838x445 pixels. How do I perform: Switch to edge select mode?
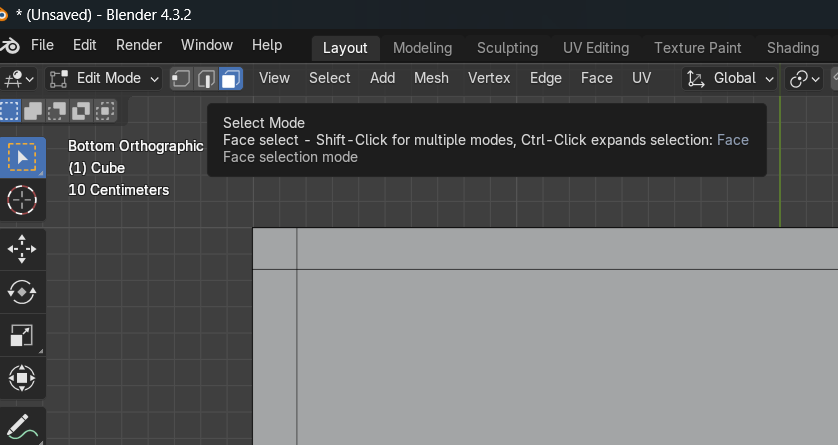(x=206, y=78)
